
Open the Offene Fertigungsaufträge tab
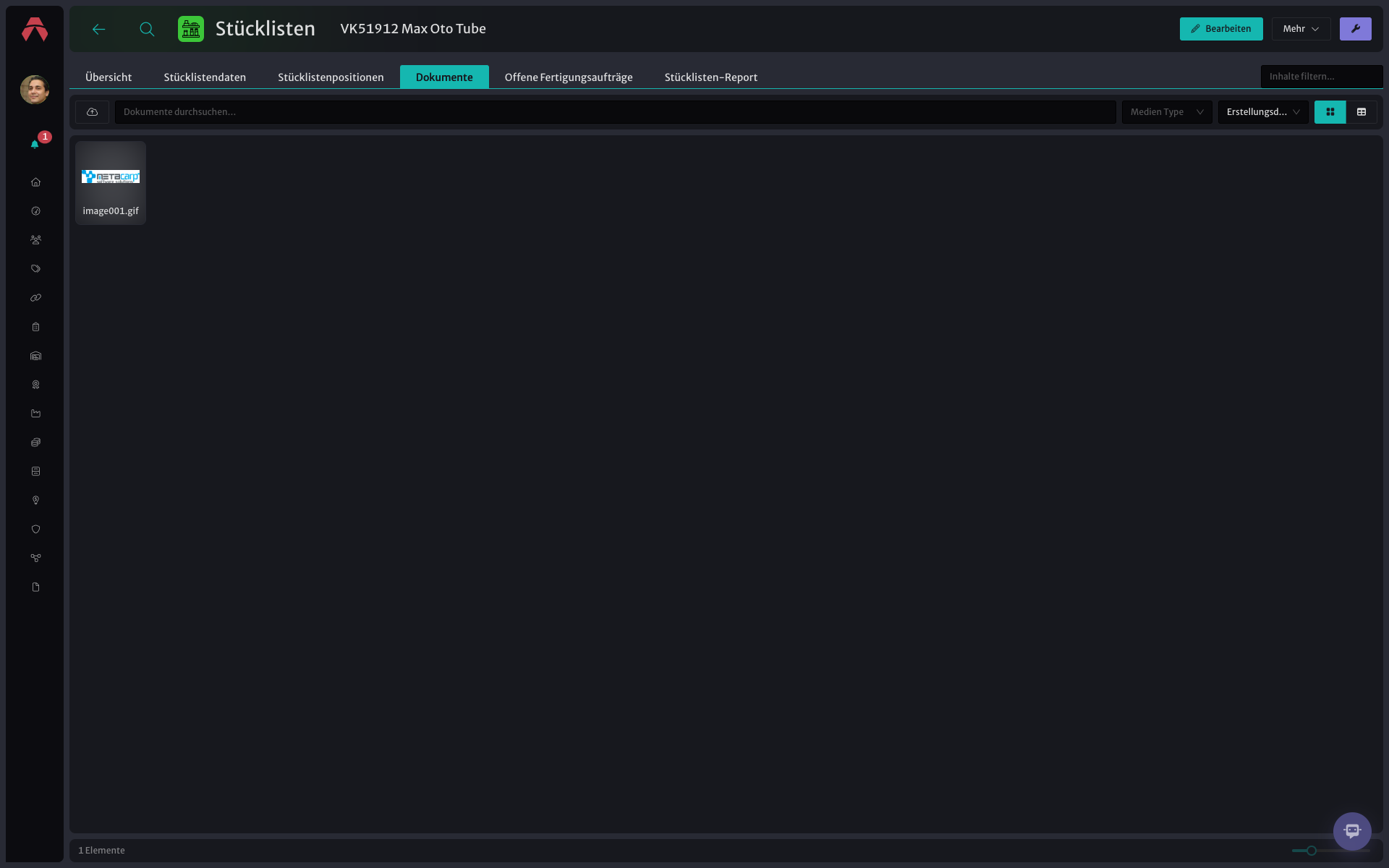(x=569, y=77)
